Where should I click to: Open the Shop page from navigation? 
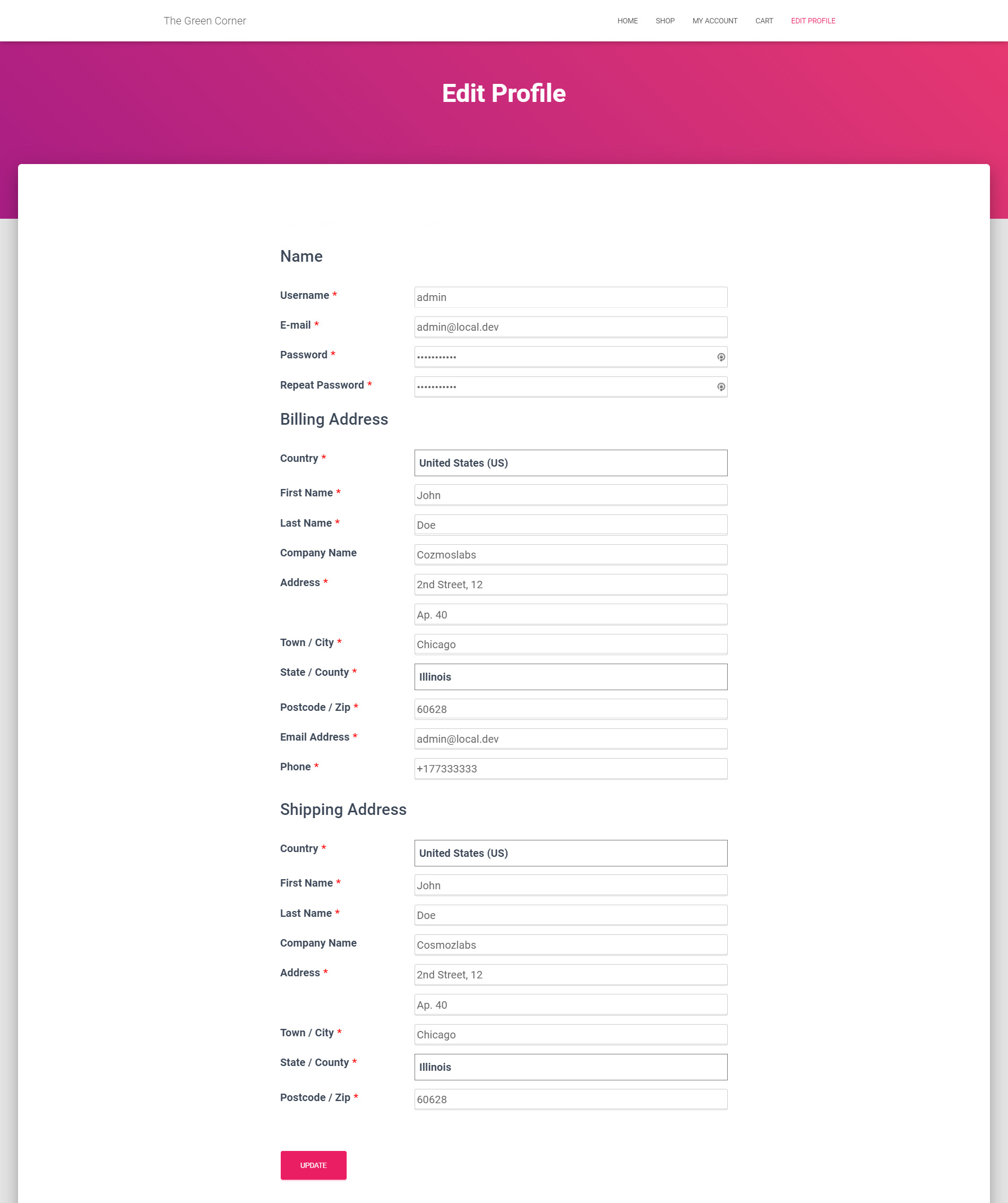pos(665,21)
